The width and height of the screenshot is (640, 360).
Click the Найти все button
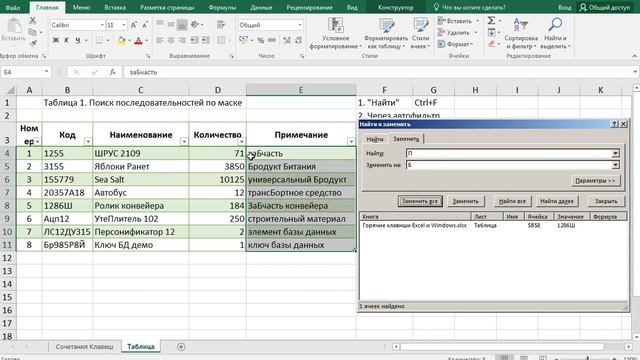pos(512,201)
